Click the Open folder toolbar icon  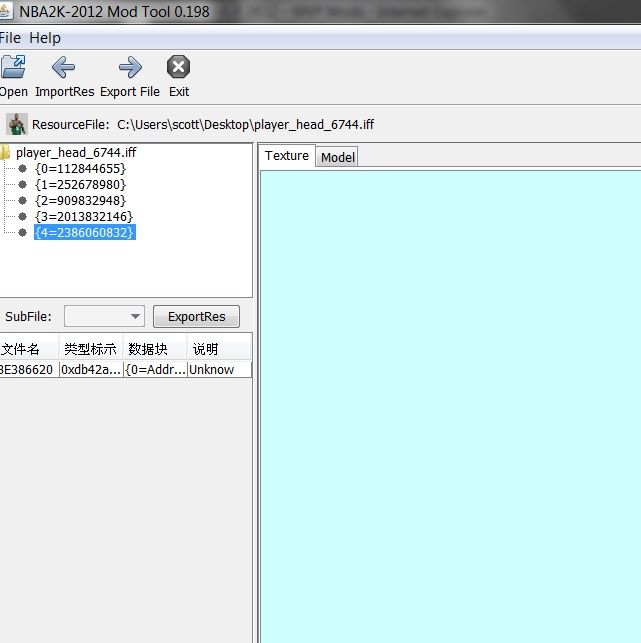(13, 67)
